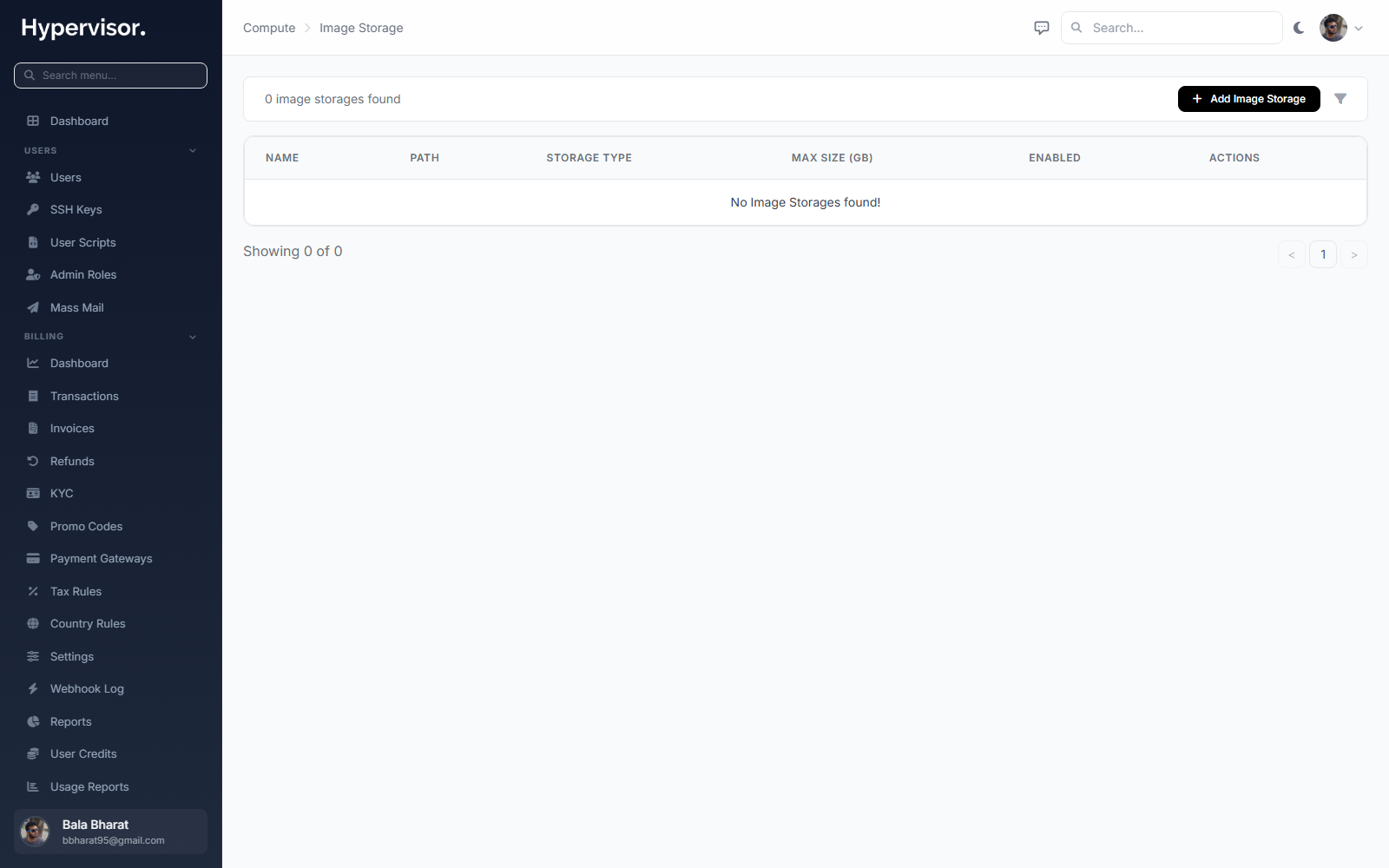Viewport: 1389px width, 868px height.
Task: Collapse the USERS sidebar section
Action: (193, 150)
